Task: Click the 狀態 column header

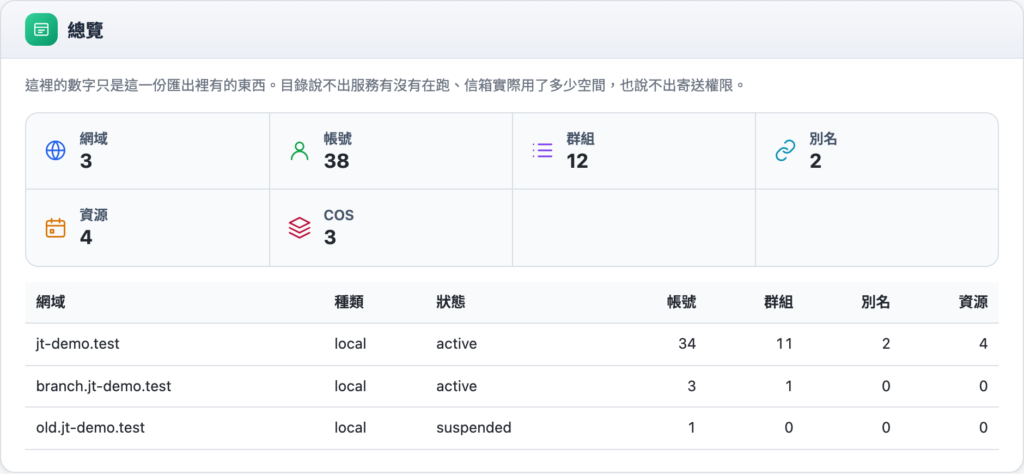Action: (x=451, y=302)
